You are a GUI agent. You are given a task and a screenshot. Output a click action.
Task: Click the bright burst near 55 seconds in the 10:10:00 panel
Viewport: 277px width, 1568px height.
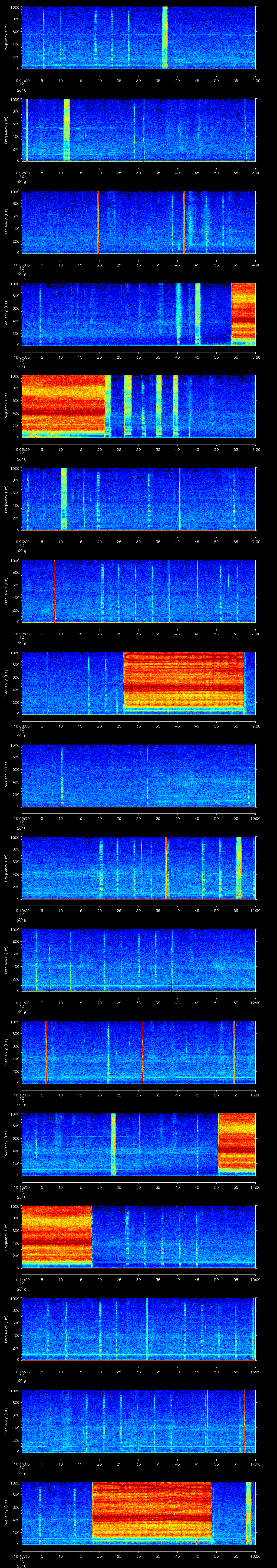coord(239,868)
